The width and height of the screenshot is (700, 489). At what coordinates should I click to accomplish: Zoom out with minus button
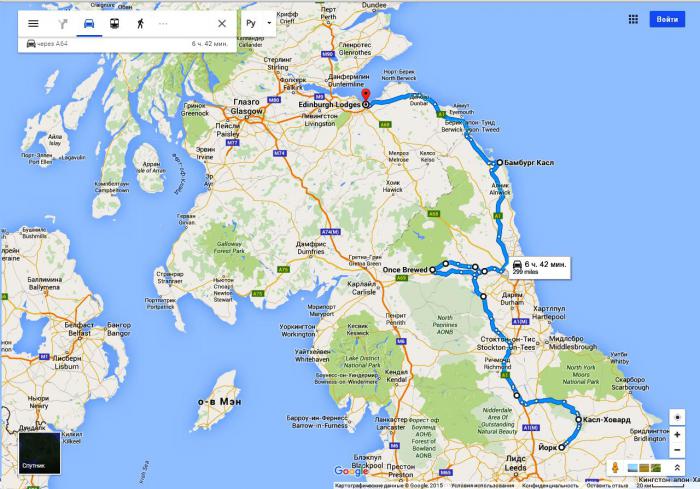[x=677, y=450]
